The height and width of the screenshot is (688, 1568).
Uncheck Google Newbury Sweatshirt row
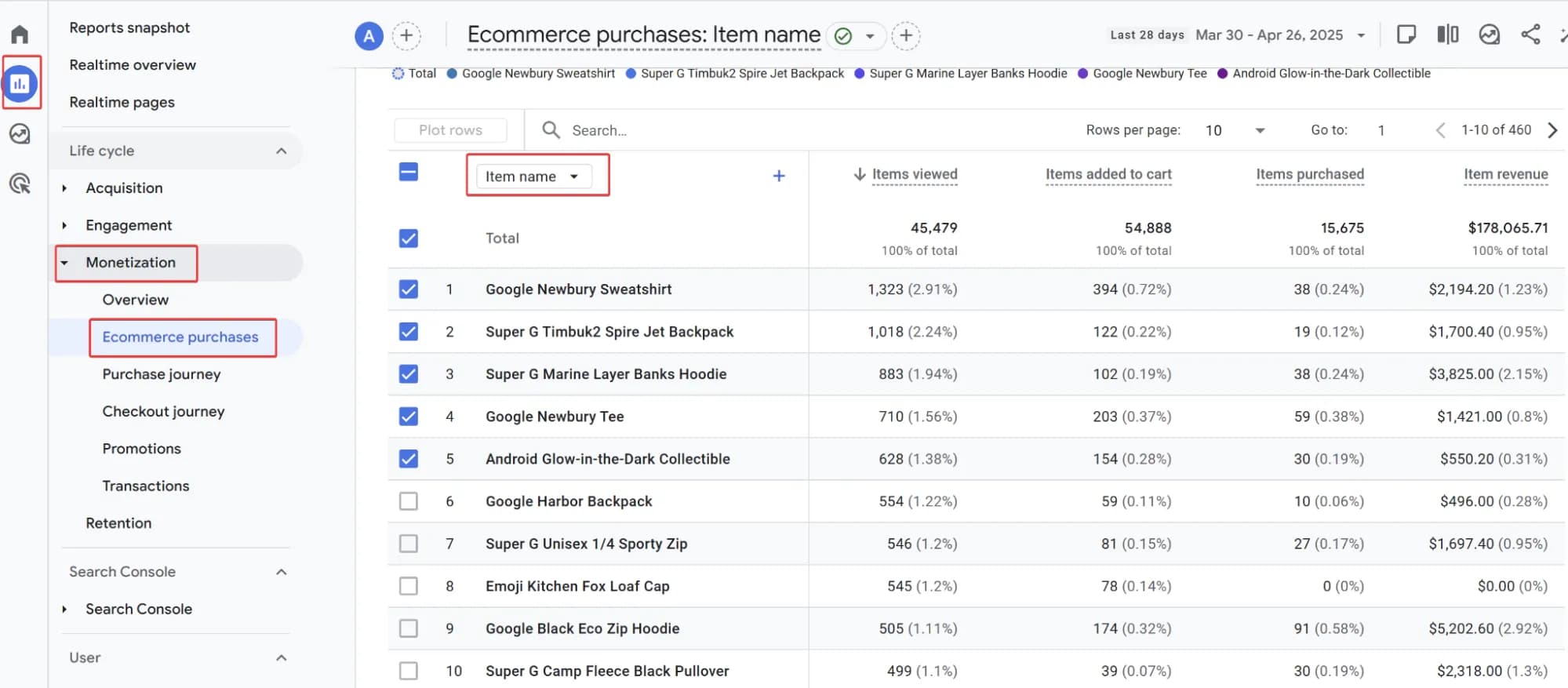click(409, 289)
